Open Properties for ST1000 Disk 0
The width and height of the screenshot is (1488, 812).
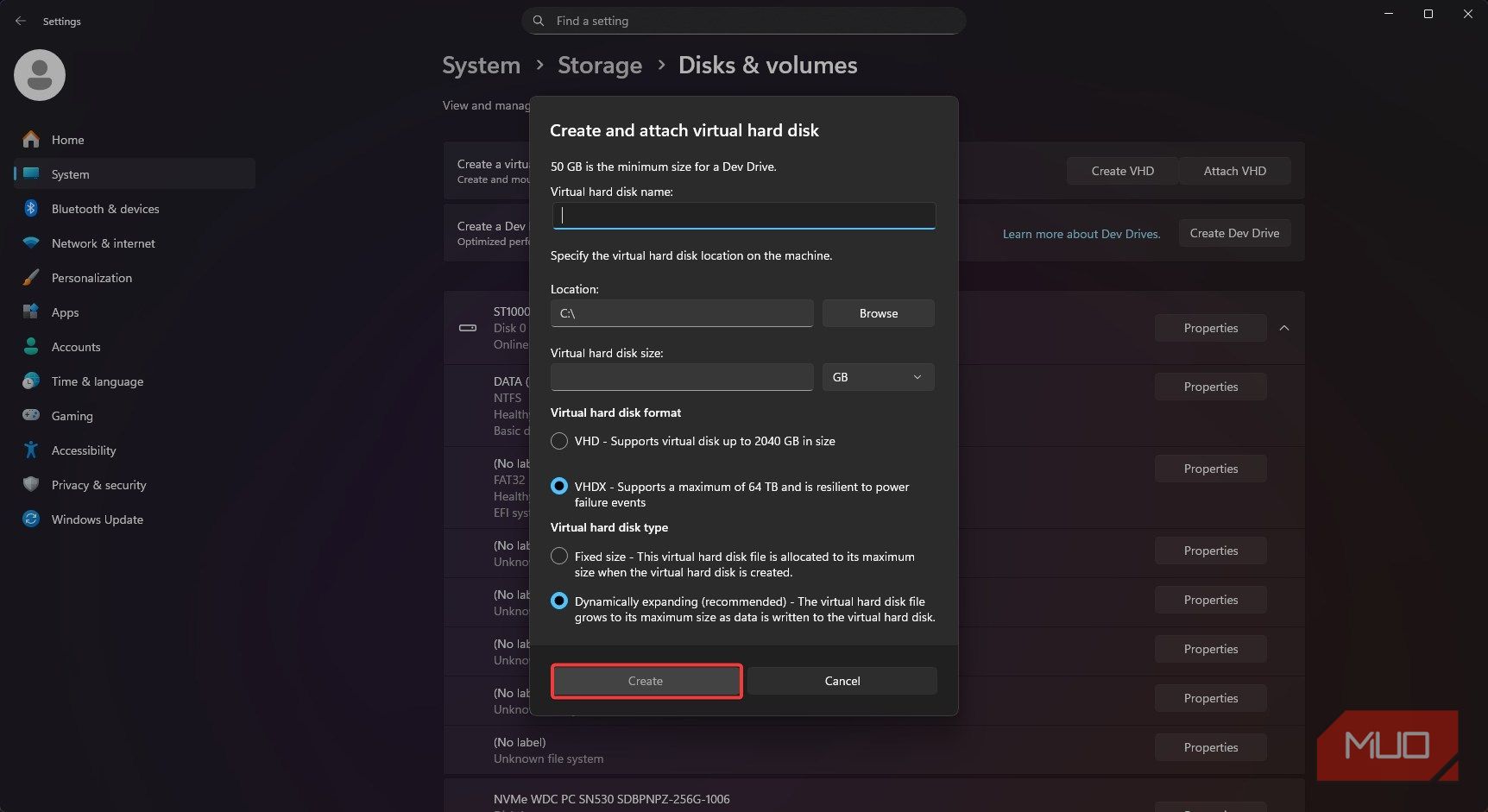click(x=1210, y=328)
